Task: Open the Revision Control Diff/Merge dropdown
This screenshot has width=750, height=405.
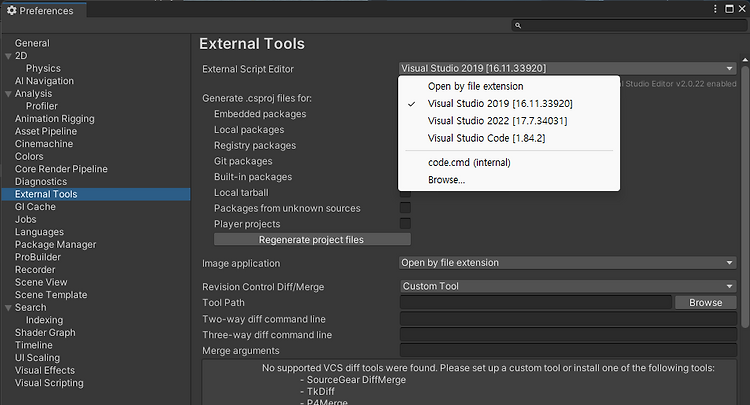Action: pos(567,286)
